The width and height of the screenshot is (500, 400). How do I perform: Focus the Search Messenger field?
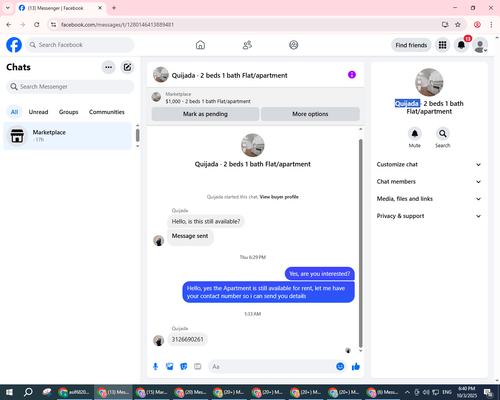70,87
